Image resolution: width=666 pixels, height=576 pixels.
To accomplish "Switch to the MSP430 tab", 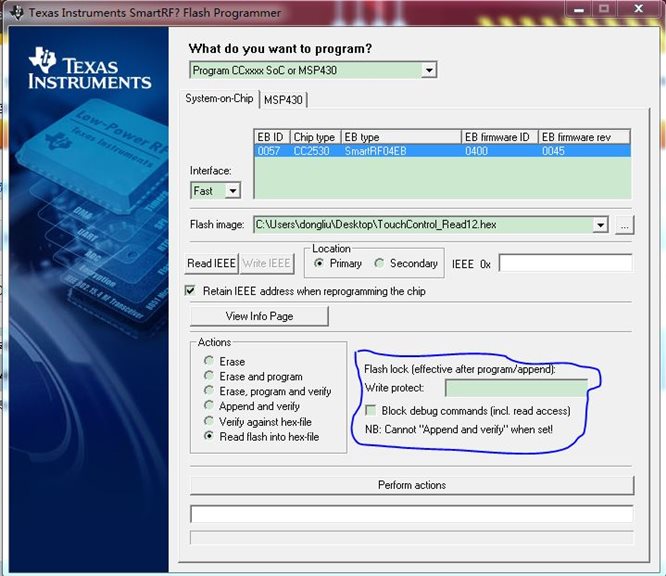I will coord(283,100).
